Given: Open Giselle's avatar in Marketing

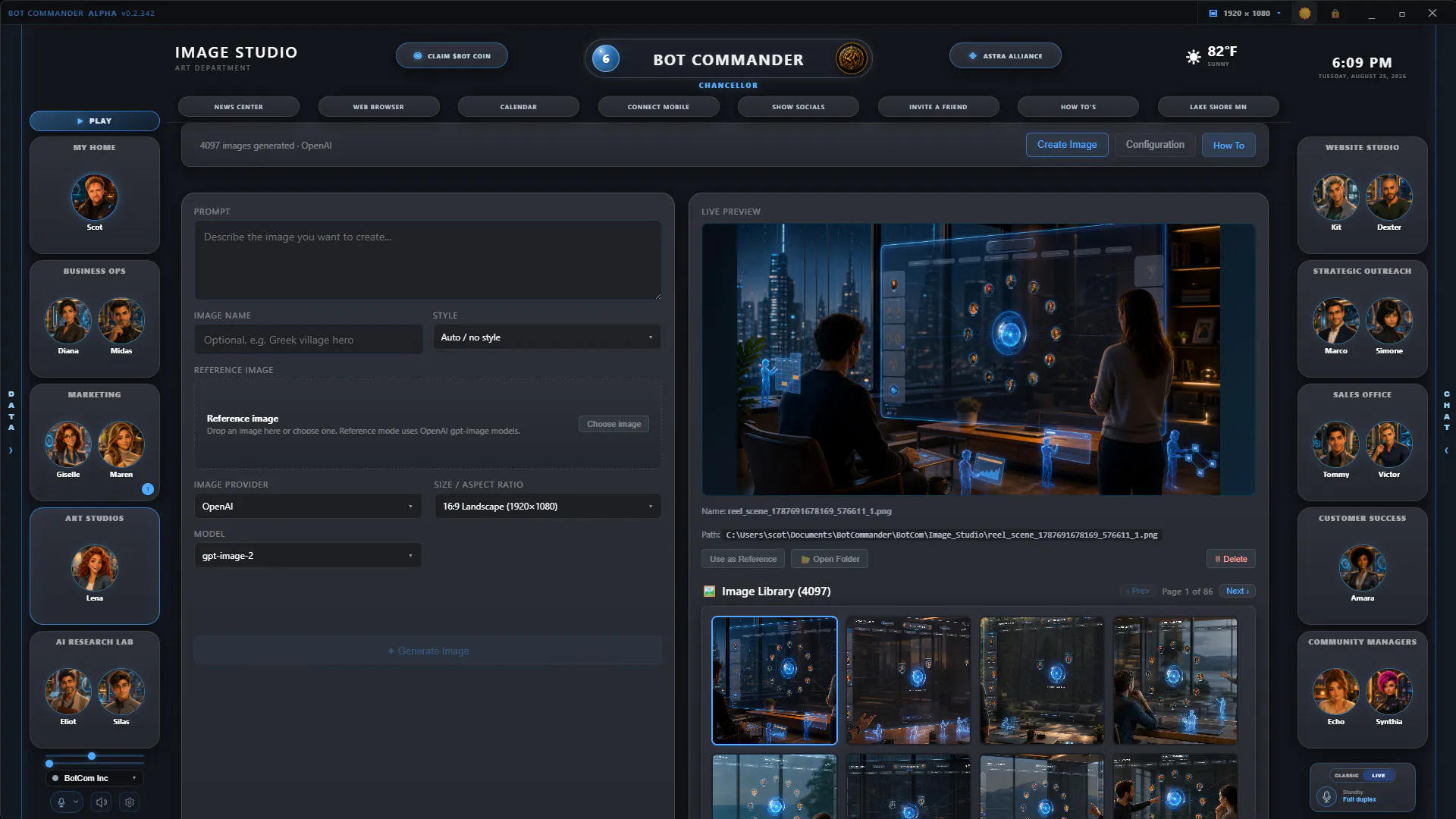Looking at the screenshot, I should pos(68,444).
